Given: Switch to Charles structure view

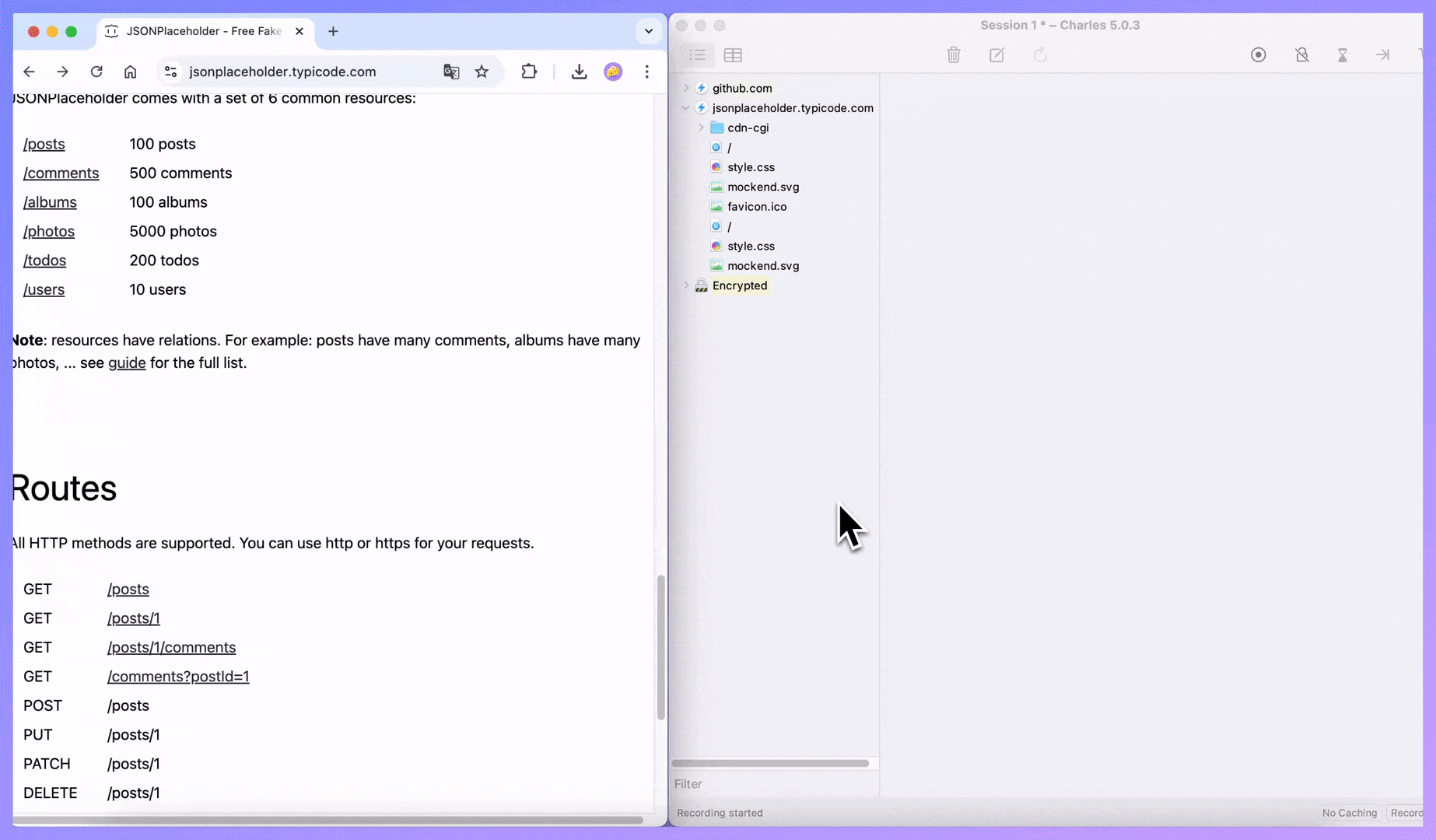Looking at the screenshot, I should (x=698, y=55).
